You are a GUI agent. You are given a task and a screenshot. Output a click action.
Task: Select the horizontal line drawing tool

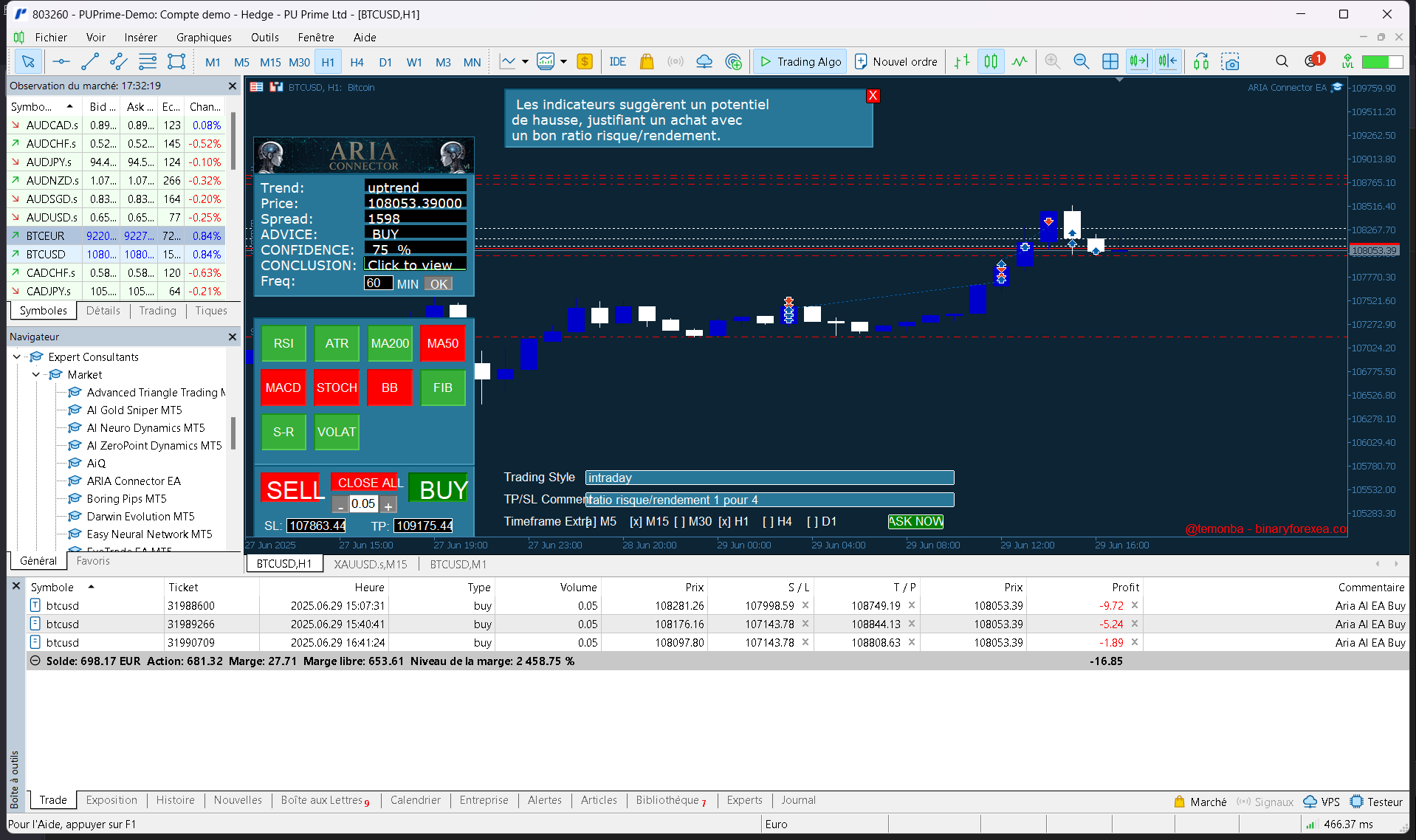pyautogui.click(x=61, y=62)
